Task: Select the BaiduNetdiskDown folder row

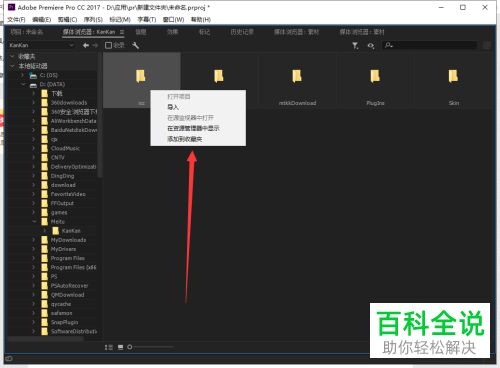Action: 53,130
